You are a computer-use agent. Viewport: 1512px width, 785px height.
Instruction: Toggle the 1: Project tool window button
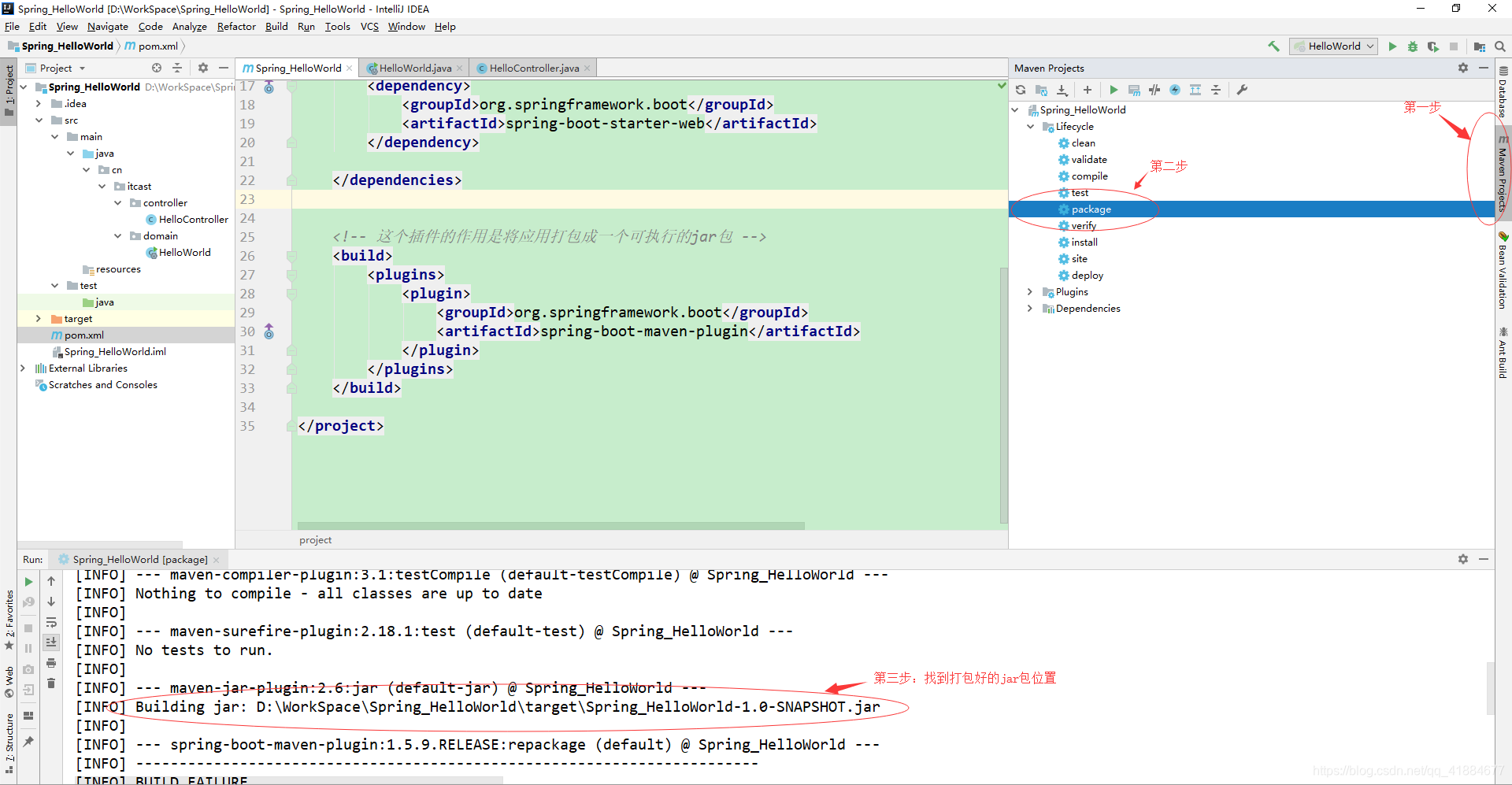9,91
